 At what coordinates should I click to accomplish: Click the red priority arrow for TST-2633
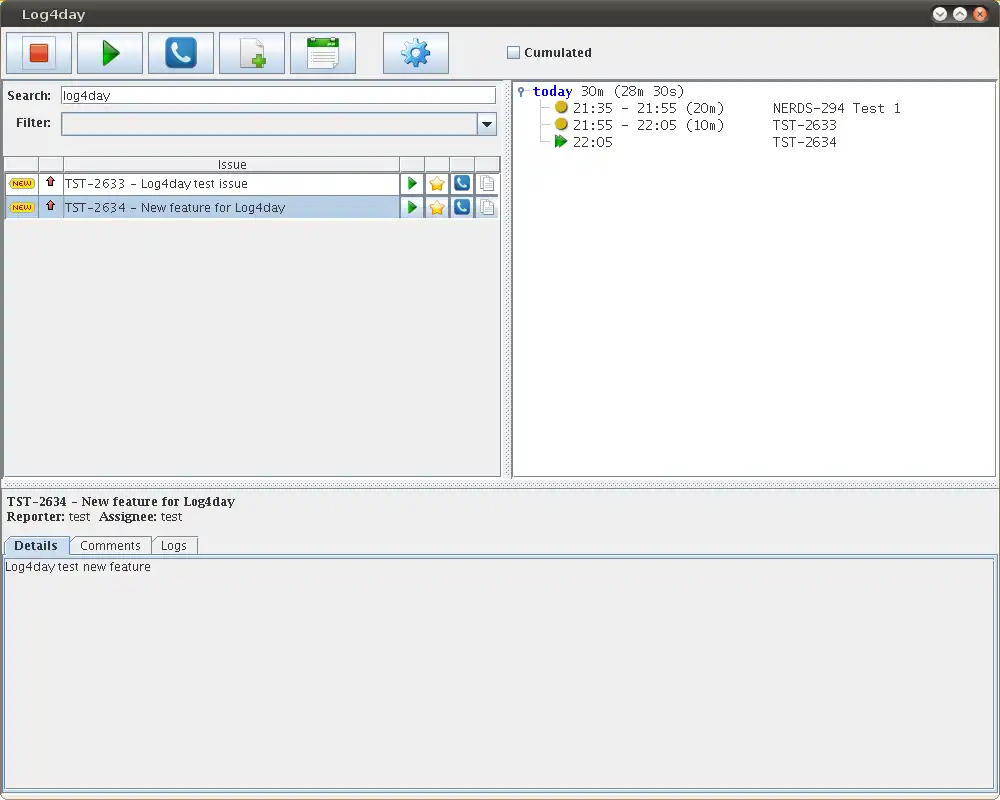click(50, 182)
